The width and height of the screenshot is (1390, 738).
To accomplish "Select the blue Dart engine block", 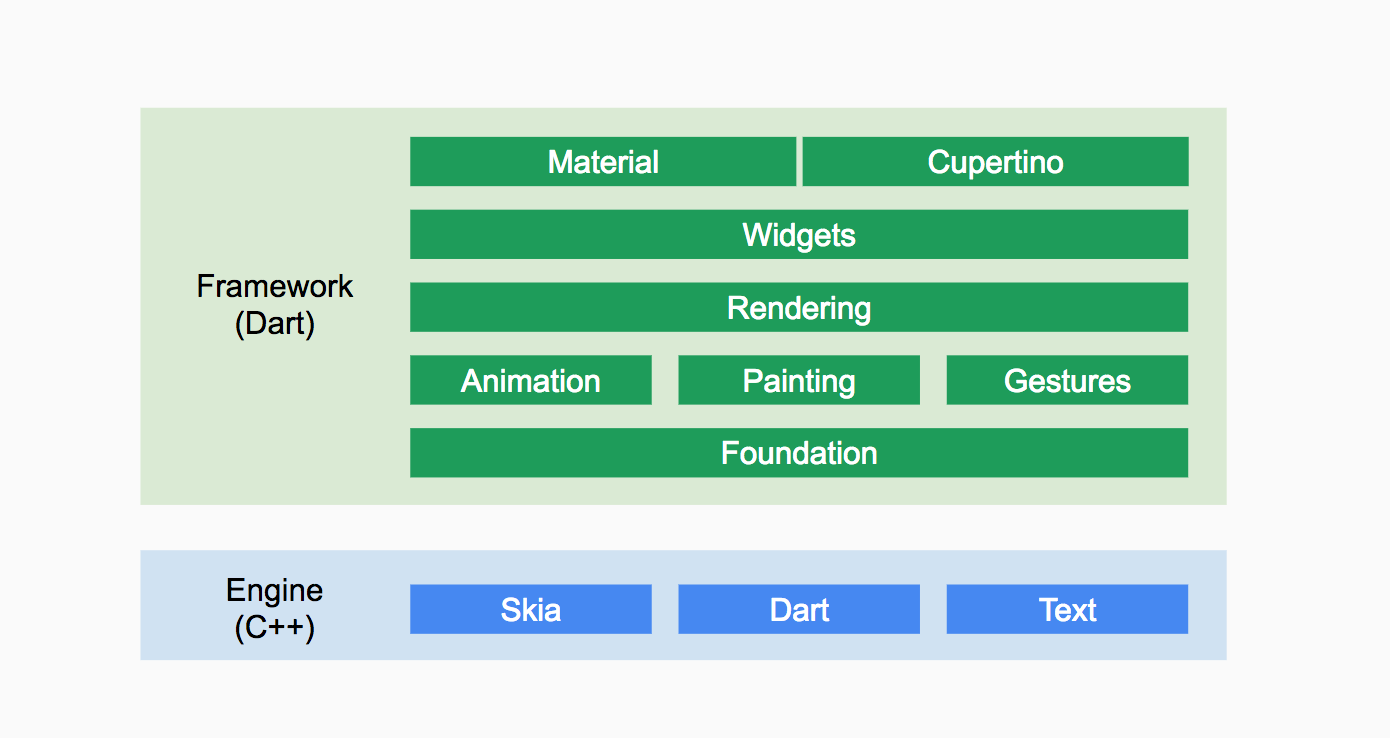I will click(799, 609).
